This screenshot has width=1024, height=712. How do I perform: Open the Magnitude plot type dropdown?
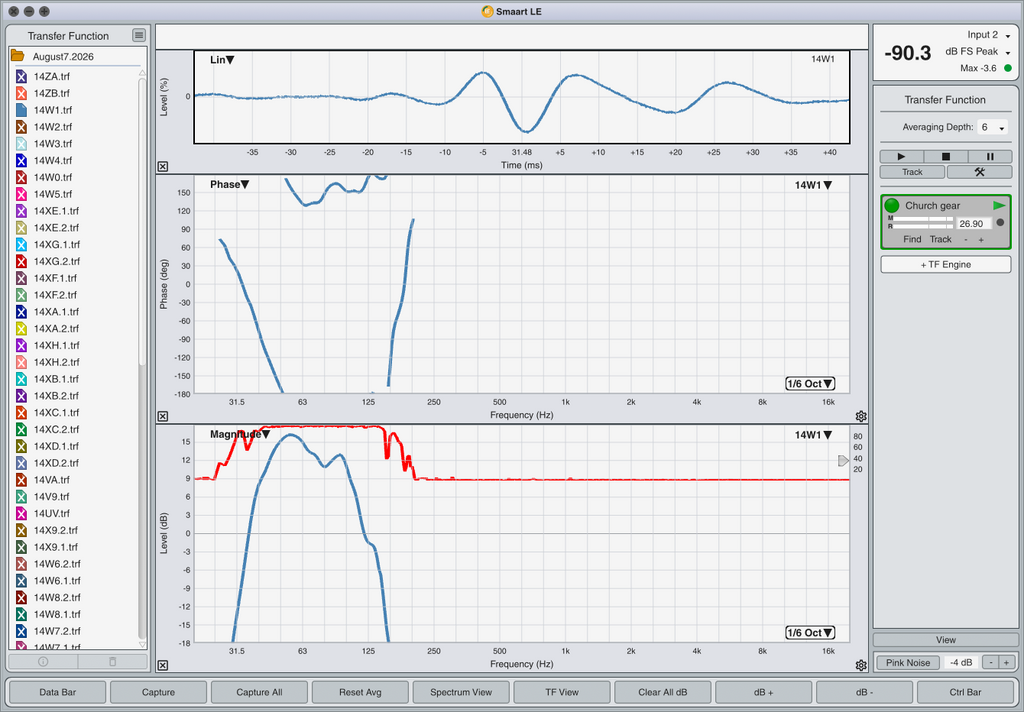coord(240,434)
